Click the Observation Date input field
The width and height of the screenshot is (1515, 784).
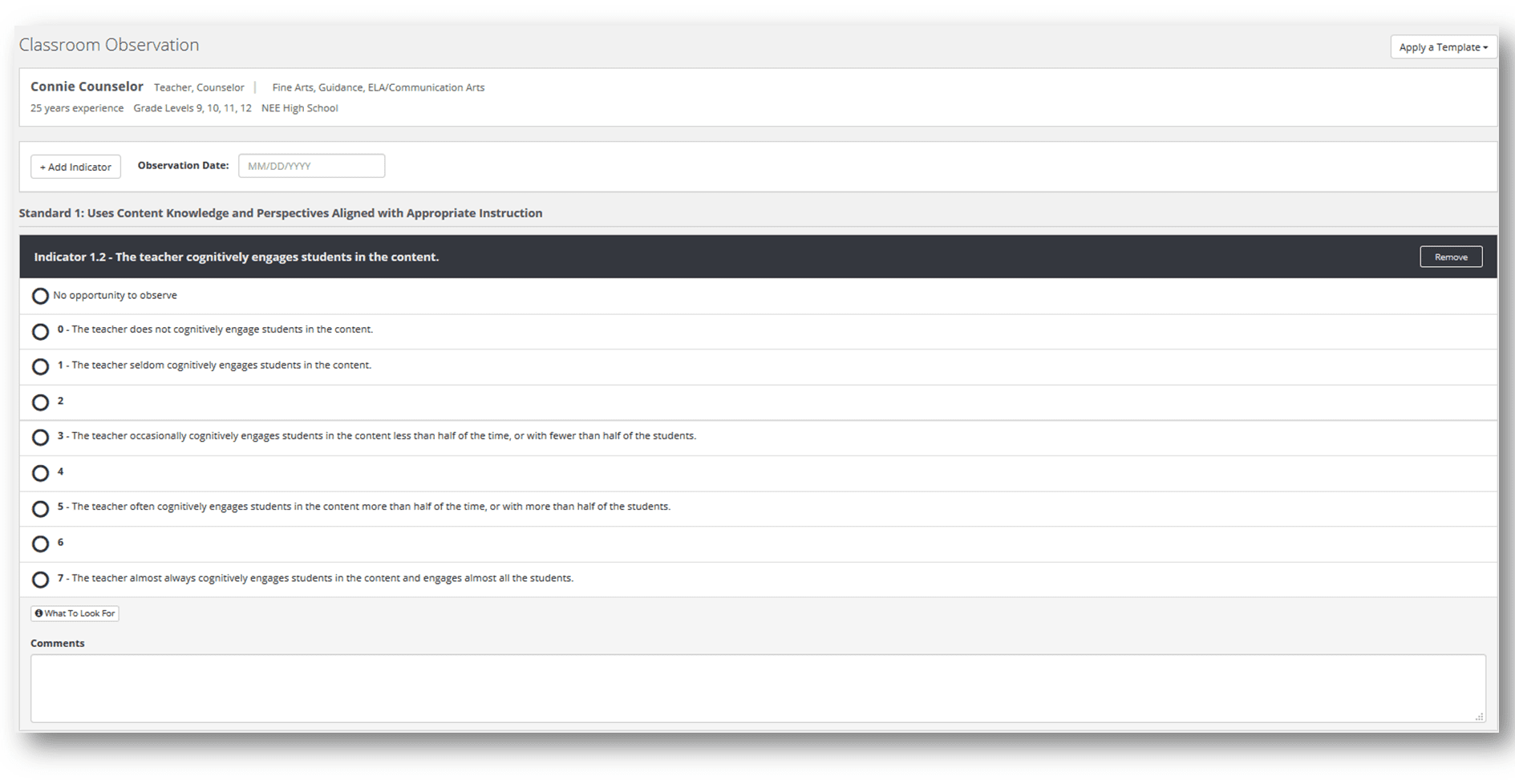click(x=311, y=166)
